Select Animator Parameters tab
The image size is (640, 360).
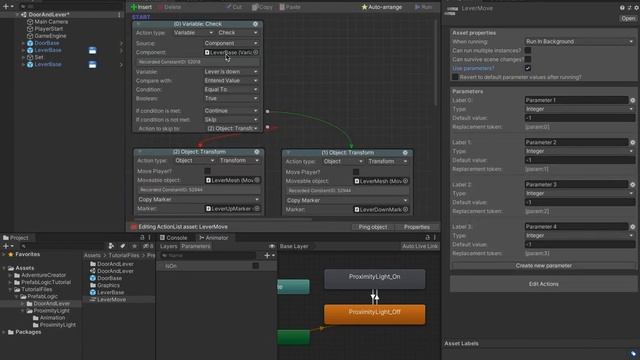tap(196, 246)
